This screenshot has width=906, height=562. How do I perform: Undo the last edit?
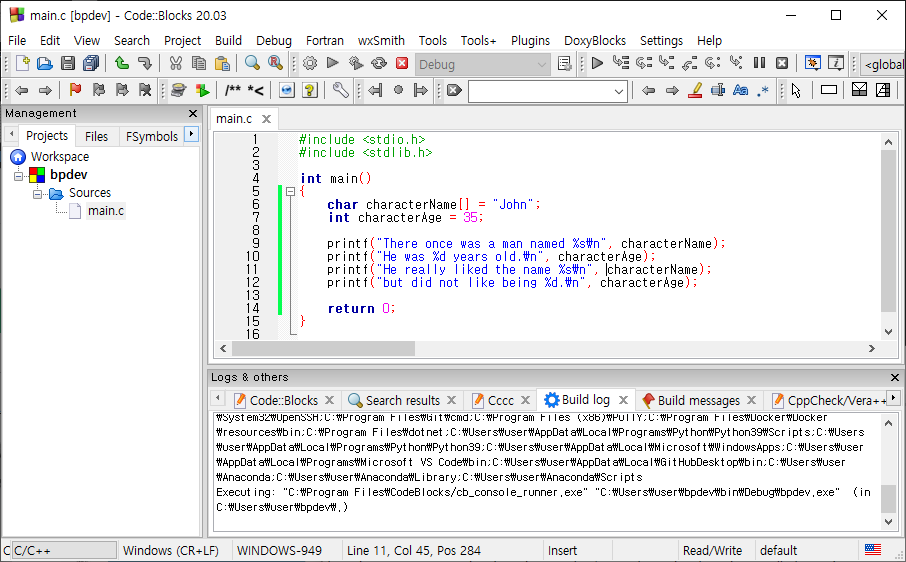(x=122, y=64)
